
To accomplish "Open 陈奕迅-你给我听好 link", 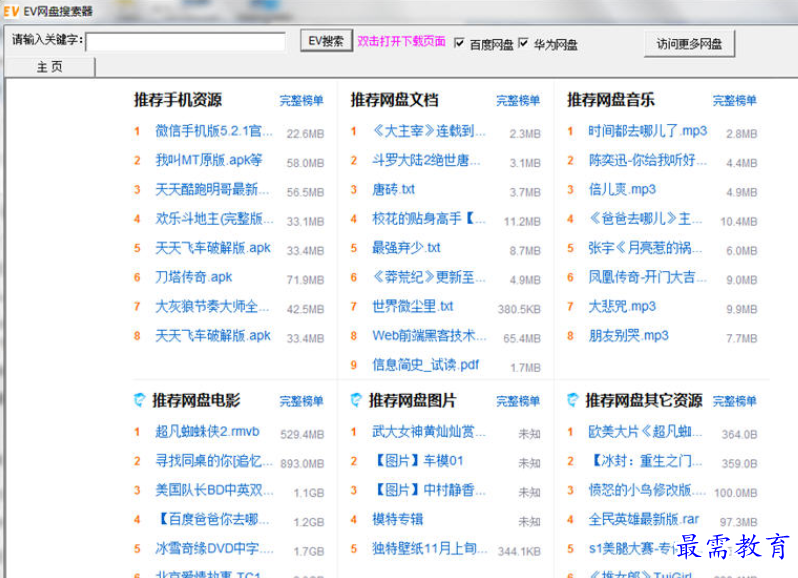I will coord(648,160).
